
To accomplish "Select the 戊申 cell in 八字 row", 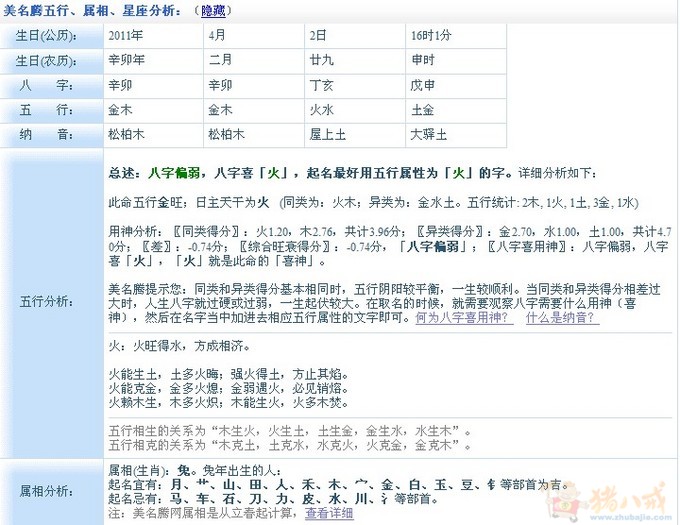I will pyautogui.click(x=456, y=85).
